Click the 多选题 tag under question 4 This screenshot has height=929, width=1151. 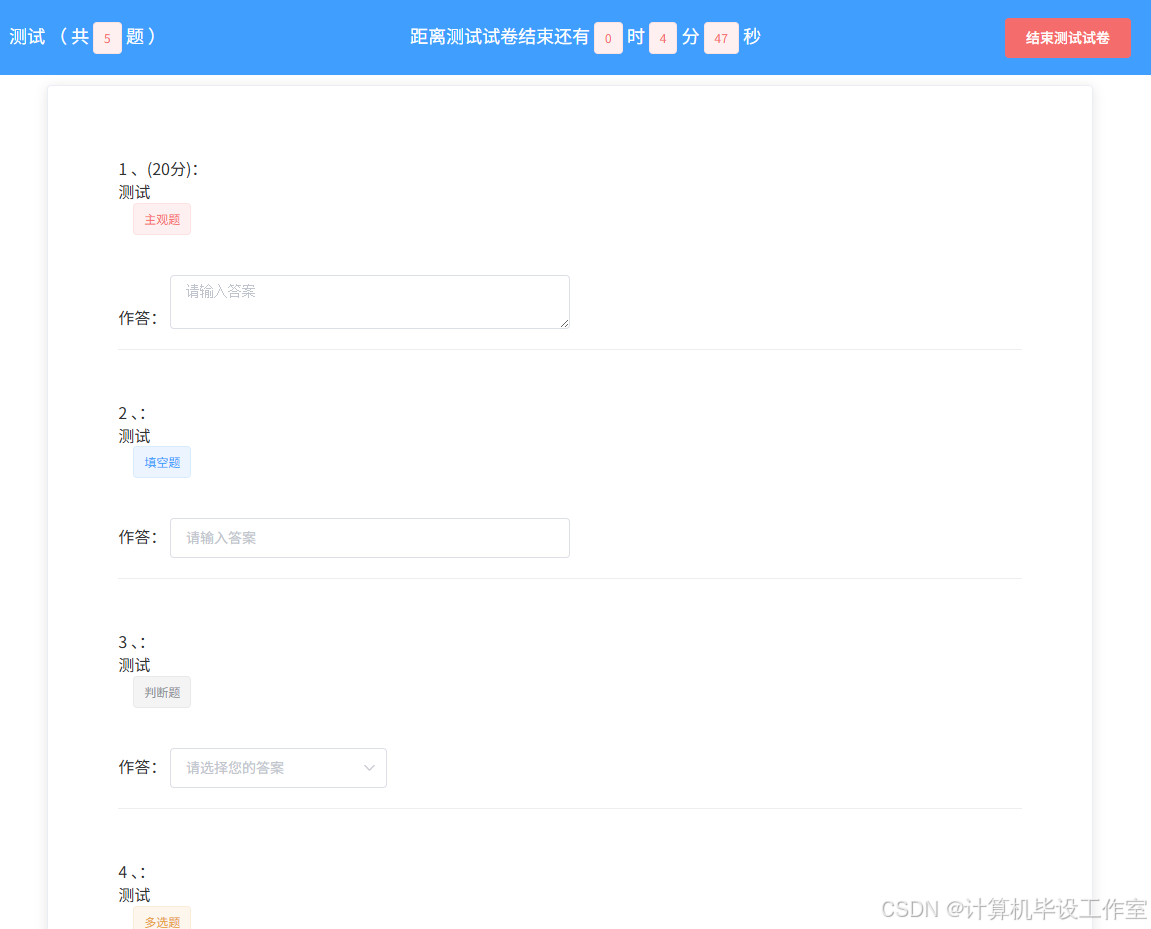point(161,919)
